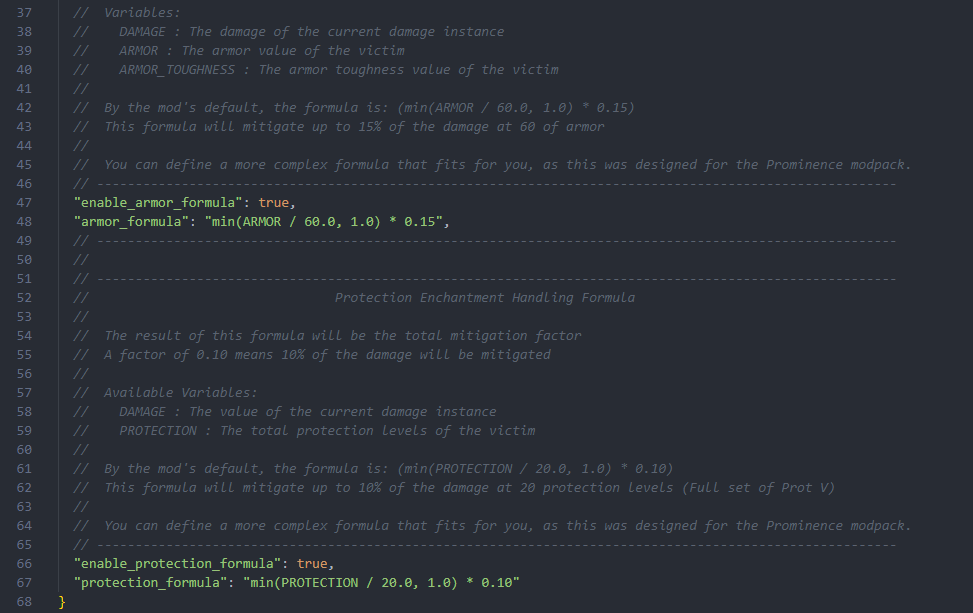This screenshot has height=613, width=973.
Task: Click line number 66 in the gutter
Action: (x=24, y=563)
